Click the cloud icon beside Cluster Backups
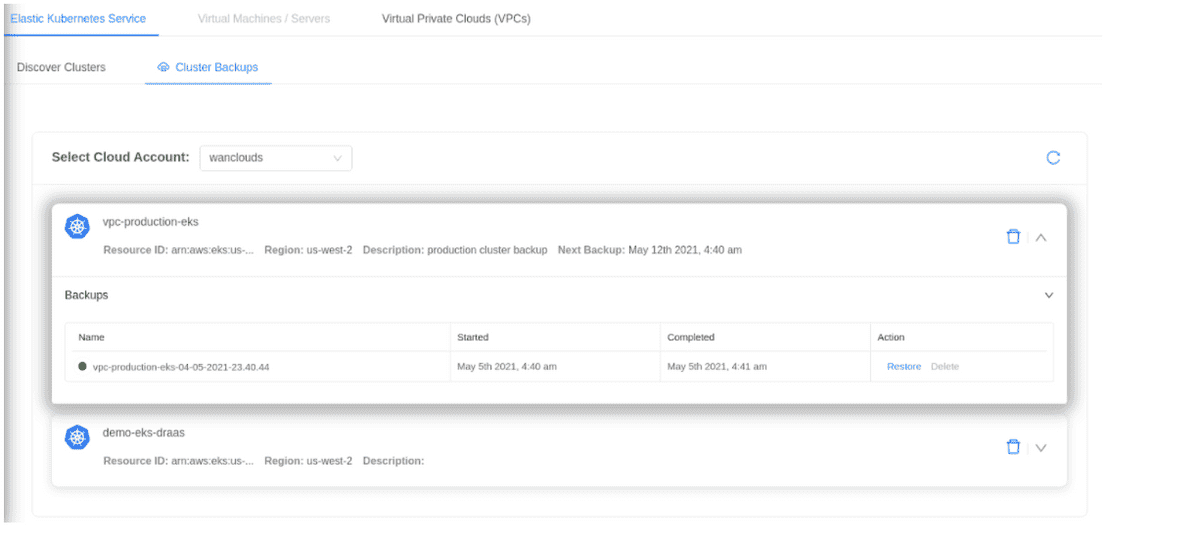This screenshot has width=1200, height=540. coord(164,68)
